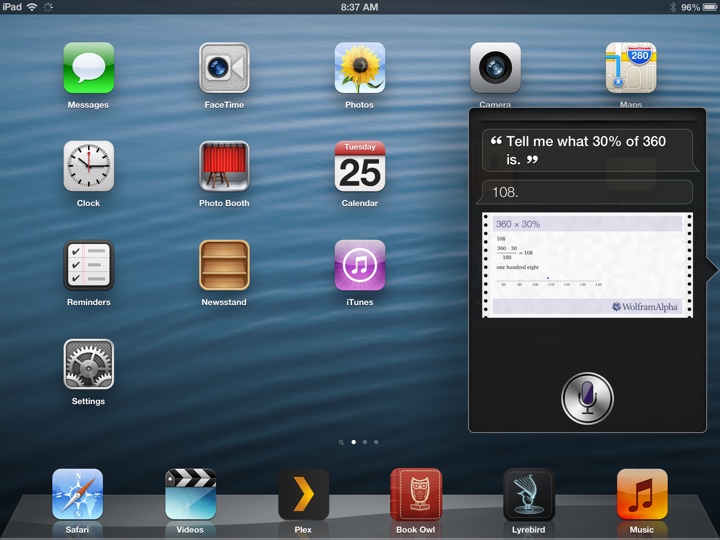The image size is (720, 540).
Task: Launch Photo Booth
Action: tap(224, 166)
